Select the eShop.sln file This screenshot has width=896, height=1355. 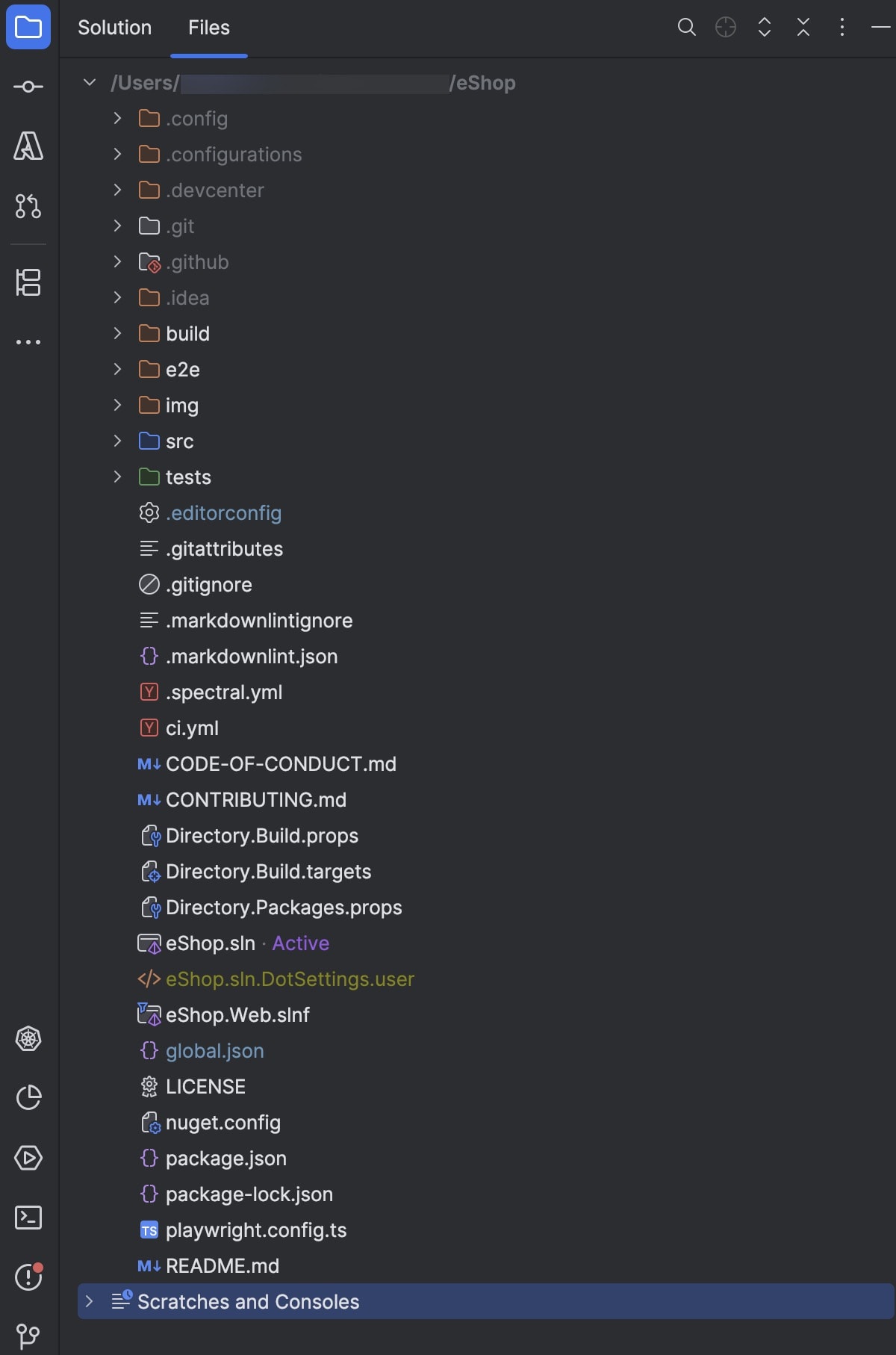[x=210, y=943]
